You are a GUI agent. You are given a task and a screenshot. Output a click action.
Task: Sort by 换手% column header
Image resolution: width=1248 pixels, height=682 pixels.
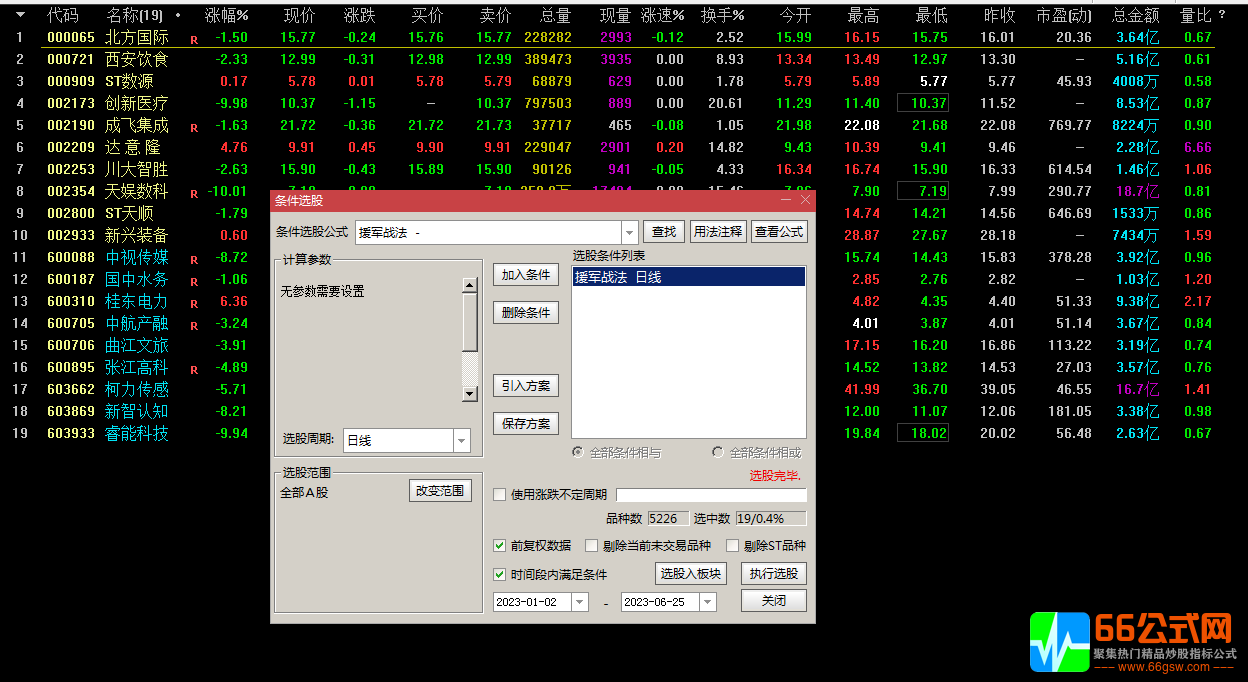pyautogui.click(x=722, y=15)
